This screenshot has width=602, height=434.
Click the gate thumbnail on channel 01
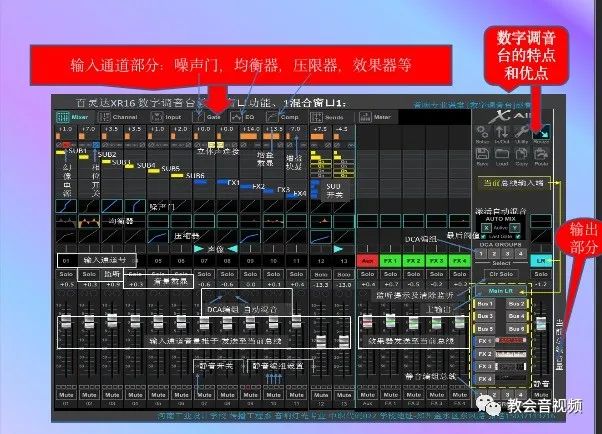pyautogui.click(x=66, y=206)
